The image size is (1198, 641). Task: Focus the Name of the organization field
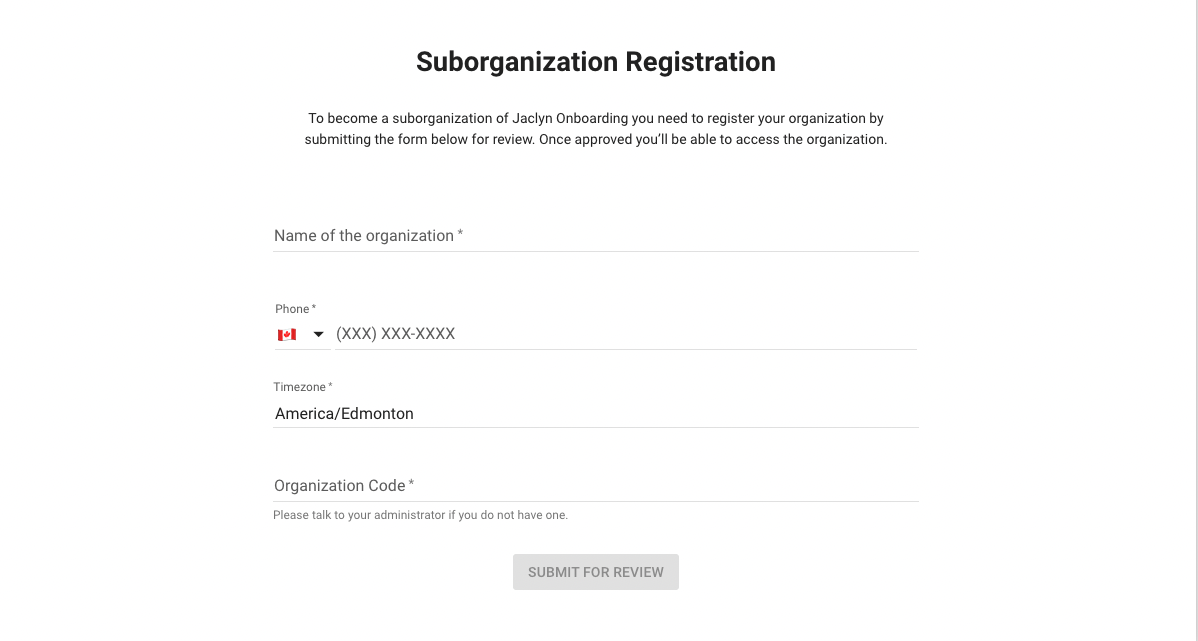596,235
